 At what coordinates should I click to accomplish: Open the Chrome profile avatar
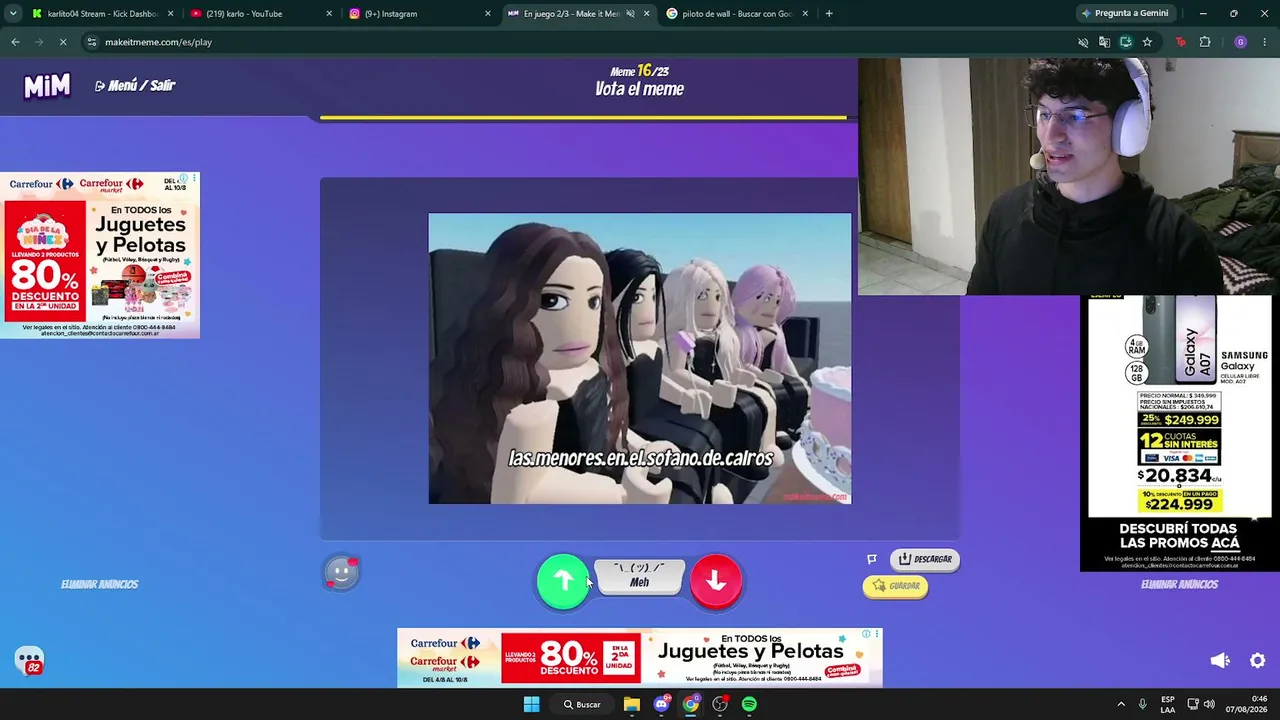1240,42
